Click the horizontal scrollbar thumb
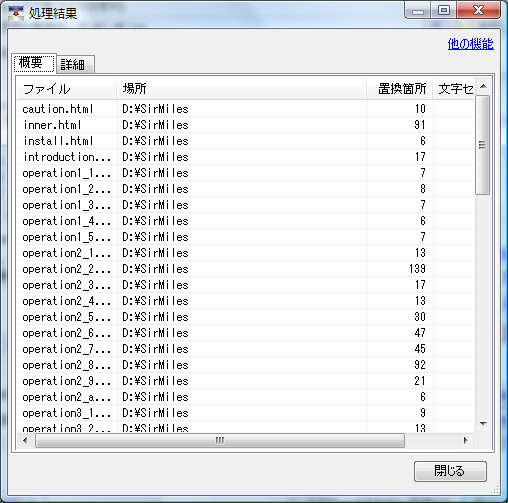The height and width of the screenshot is (503, 508). pos(220,441)
